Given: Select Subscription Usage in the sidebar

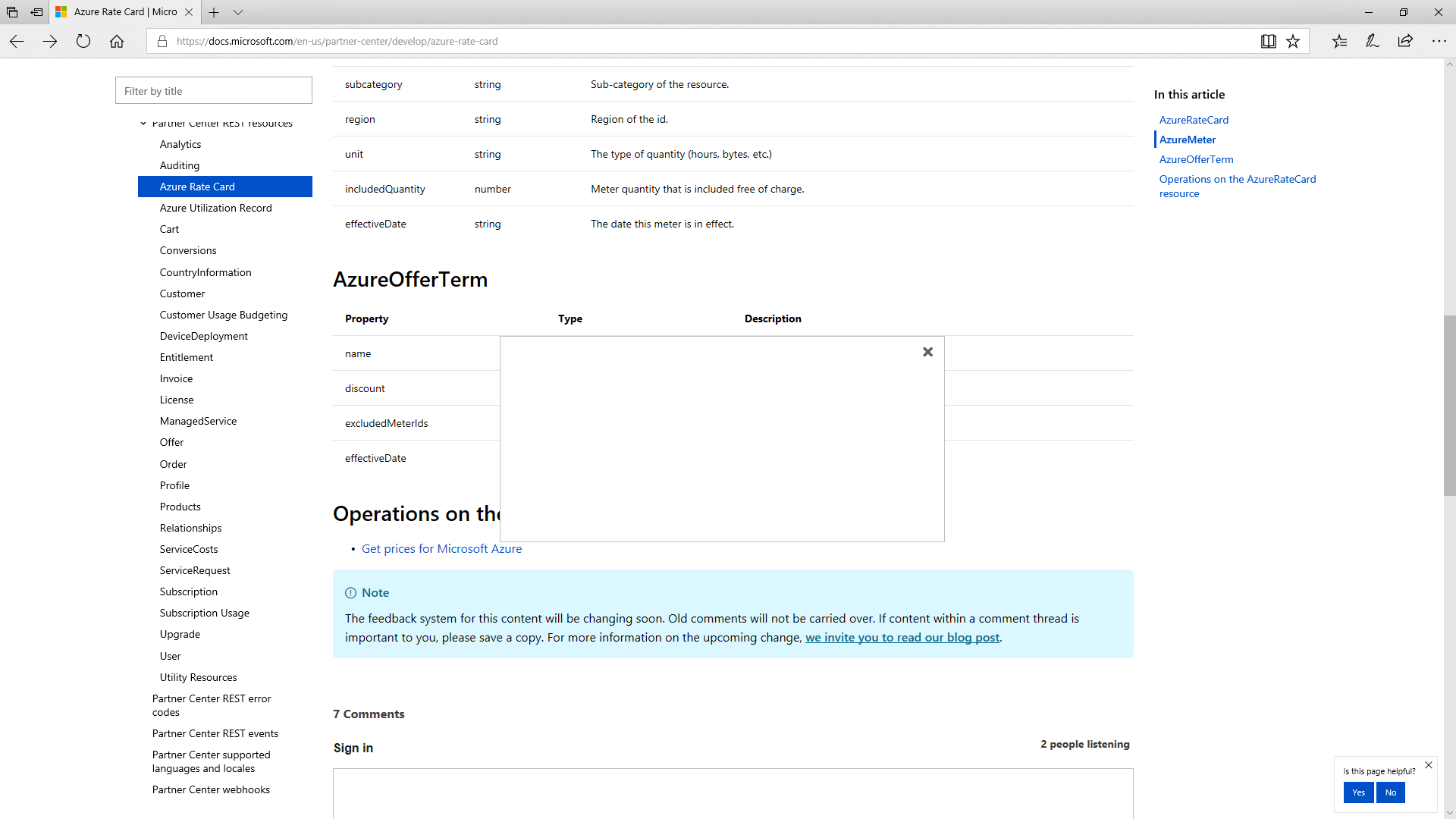Looking at the screenshot, I should (204, 613).
